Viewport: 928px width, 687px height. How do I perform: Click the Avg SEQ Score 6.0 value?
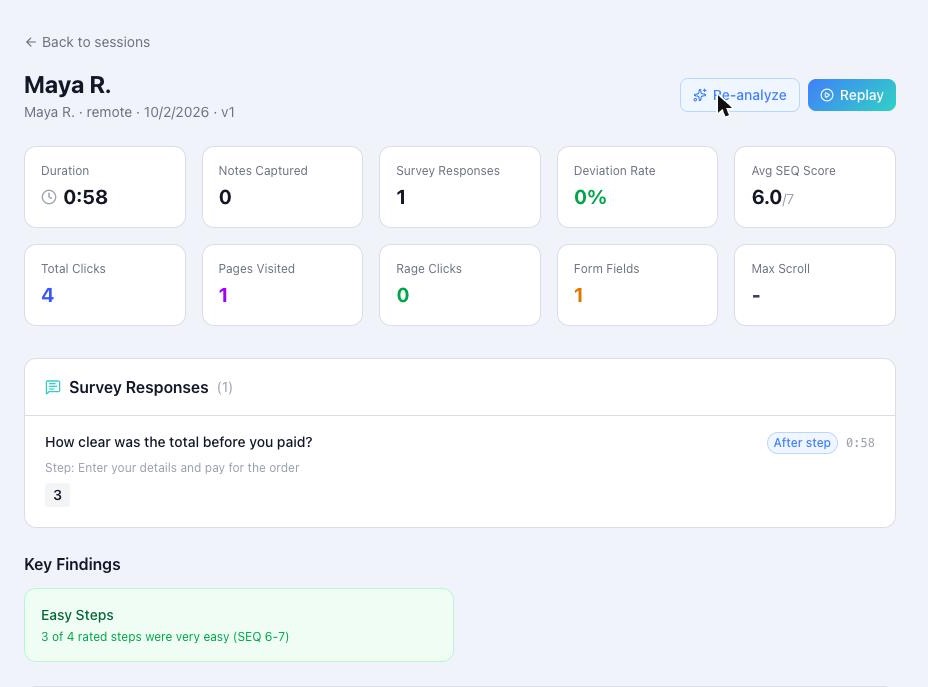(766, 197)
